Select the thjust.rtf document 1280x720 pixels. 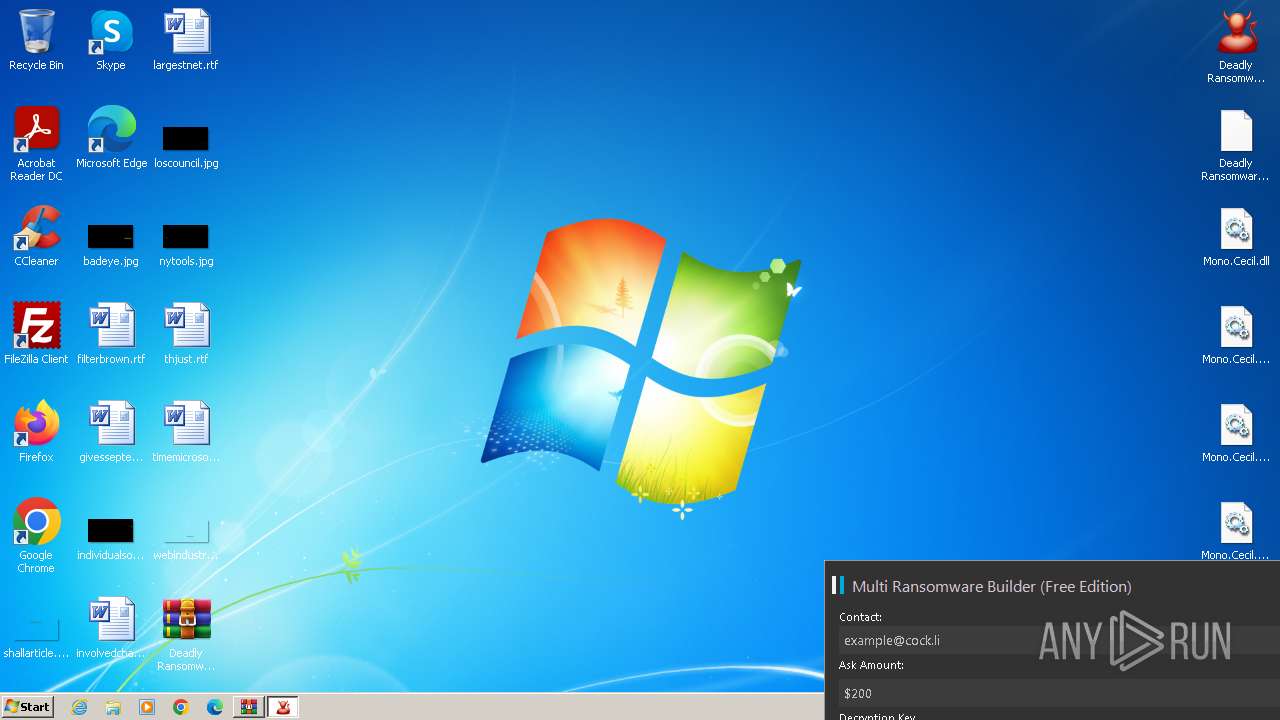click(186, 334)
